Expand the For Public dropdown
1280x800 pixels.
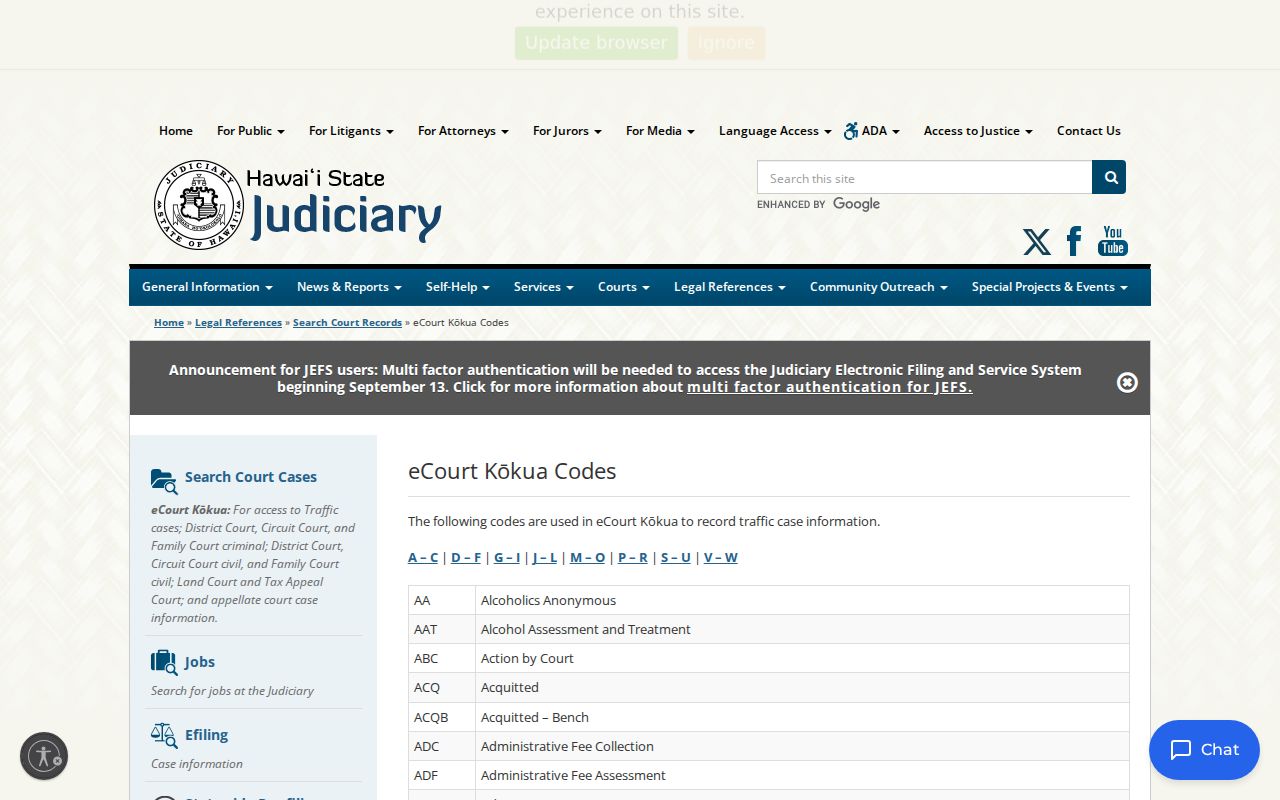pyautogui.click(x=251, y=131)
